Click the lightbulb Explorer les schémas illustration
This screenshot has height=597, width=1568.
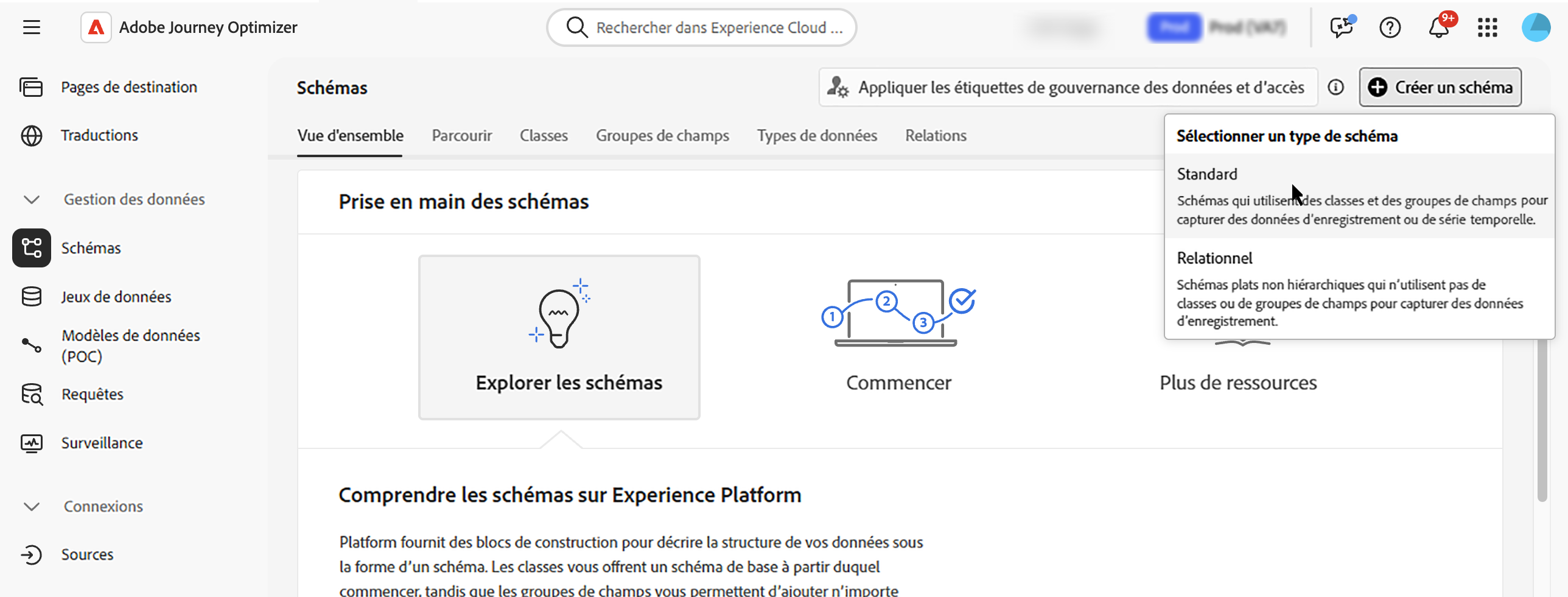(559, 313)
